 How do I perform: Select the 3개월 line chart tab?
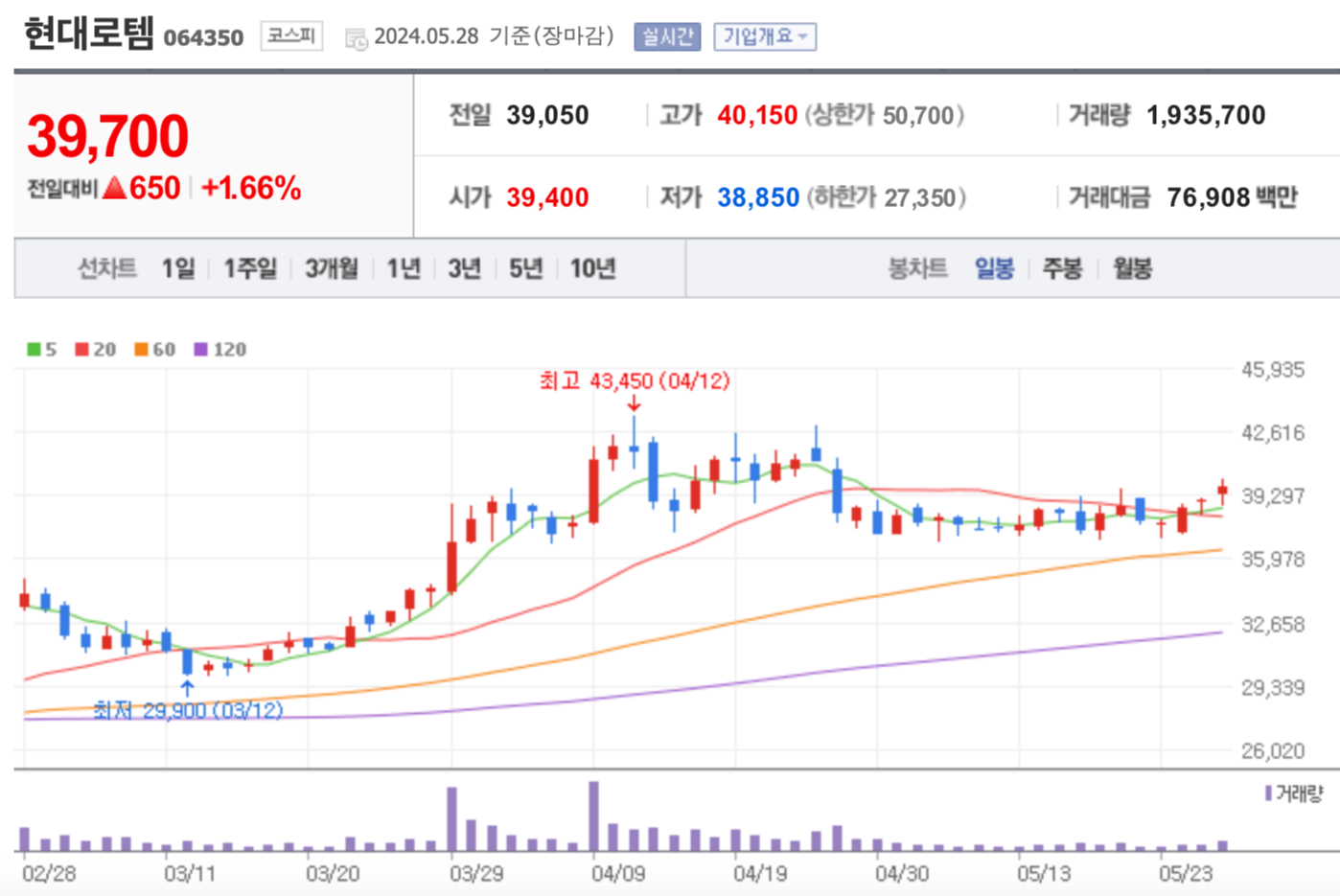click(332, 268)
